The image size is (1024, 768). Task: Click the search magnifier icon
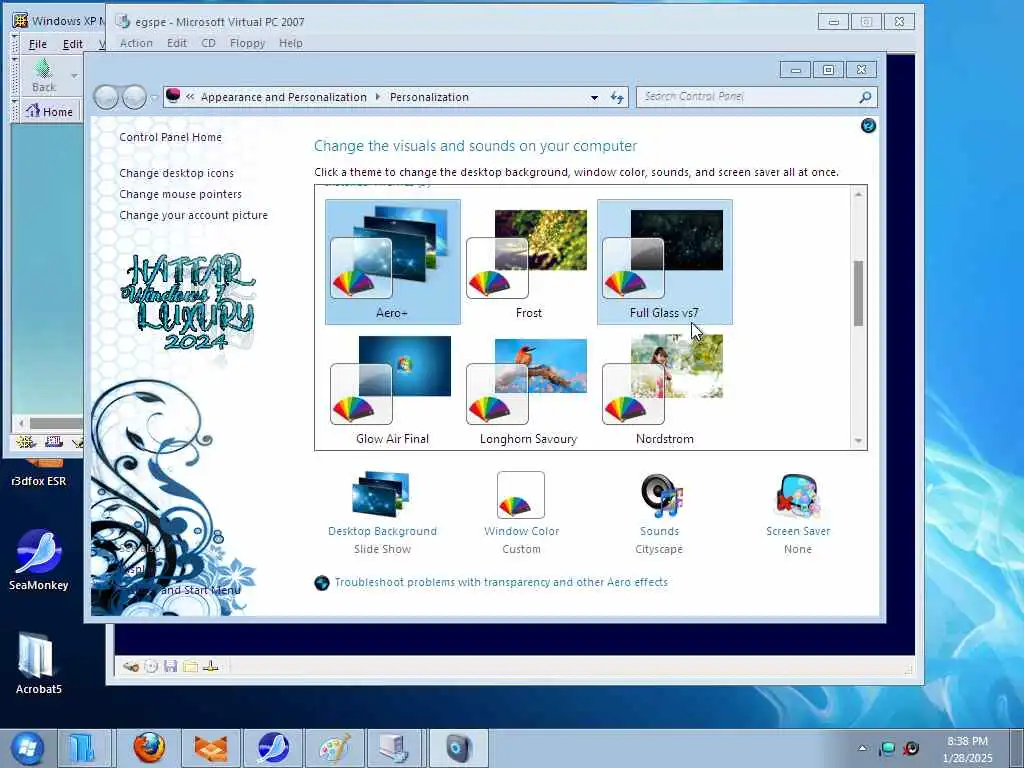pyautogui.click(x=865, y=97)
